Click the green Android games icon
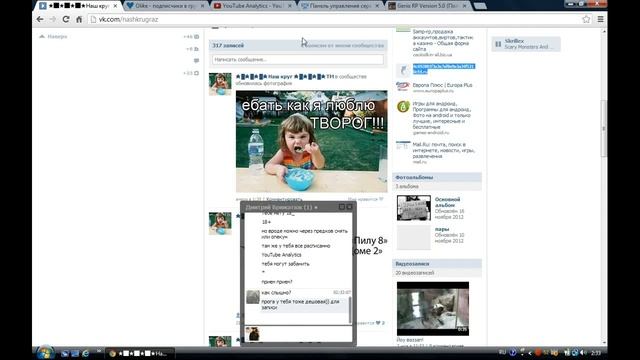The image size is (640, 360). (403, 107)
